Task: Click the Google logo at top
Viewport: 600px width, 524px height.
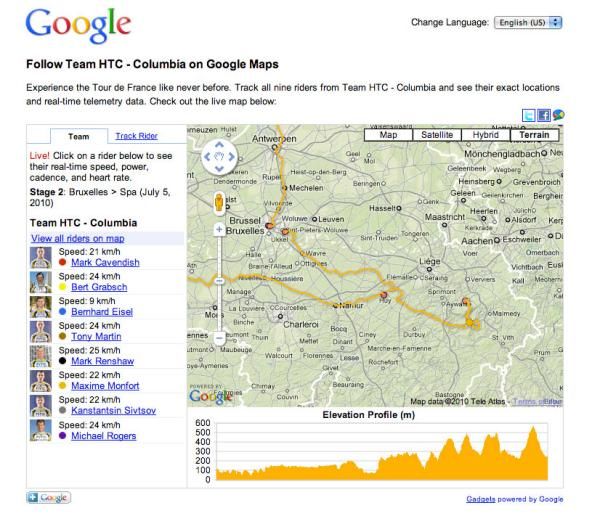Action: [78, 25]
